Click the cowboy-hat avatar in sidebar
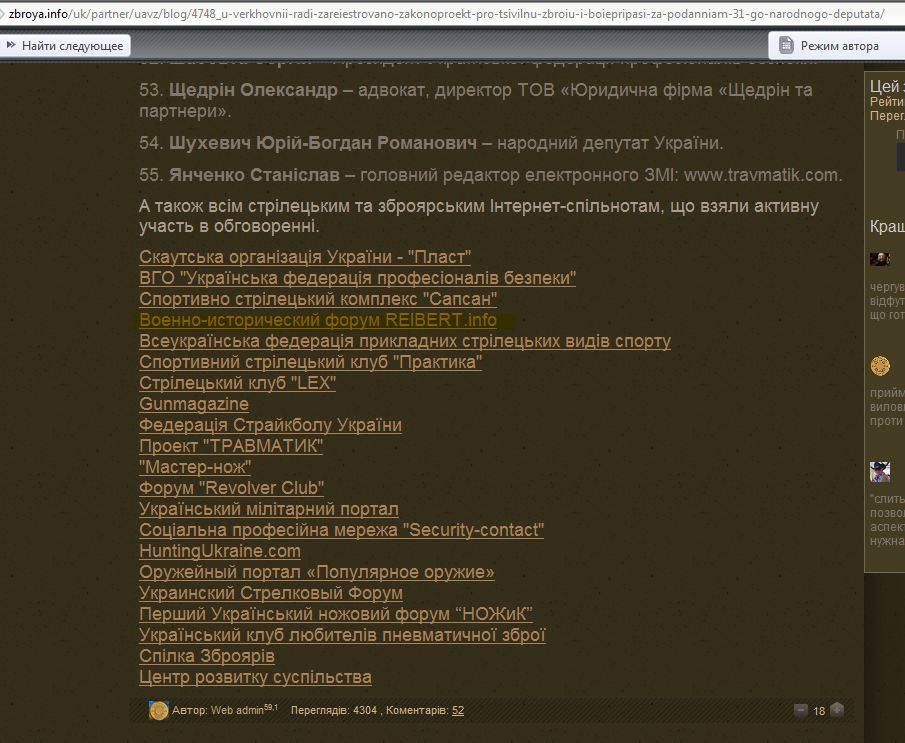905x743 pixels. coord(880,472)
